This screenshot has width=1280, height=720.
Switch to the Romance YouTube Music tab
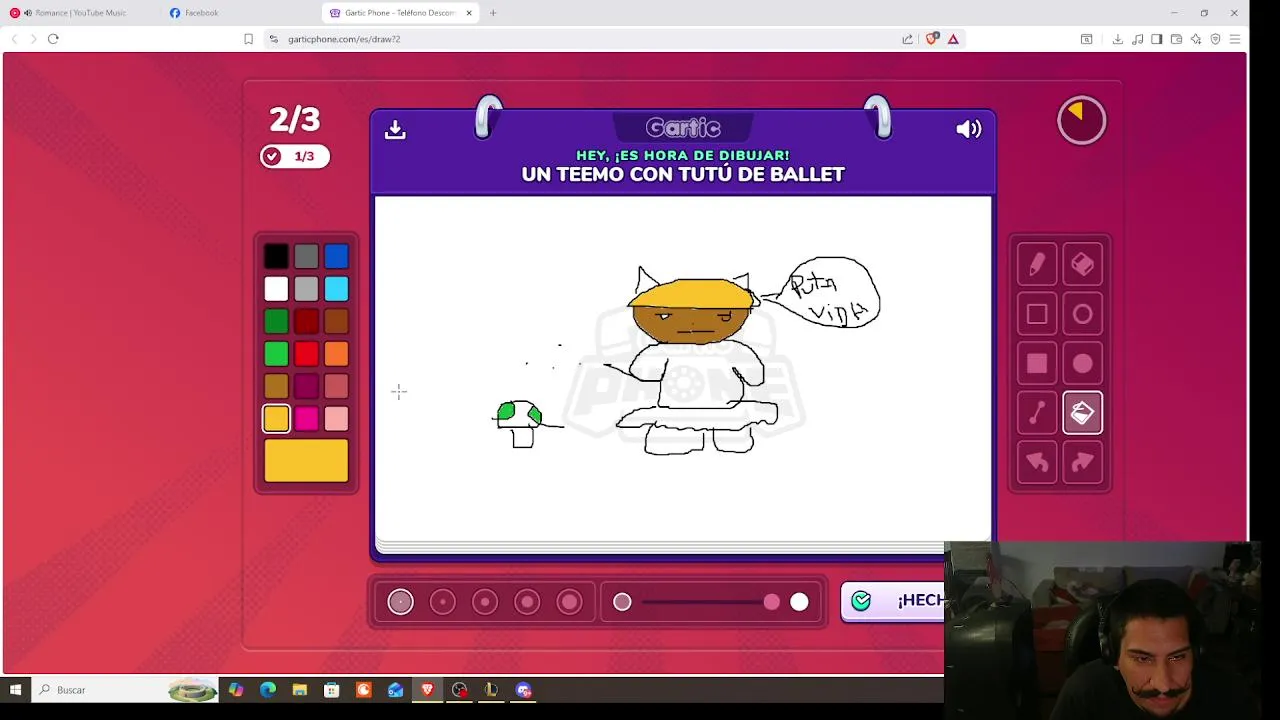[x=80, y=13]
